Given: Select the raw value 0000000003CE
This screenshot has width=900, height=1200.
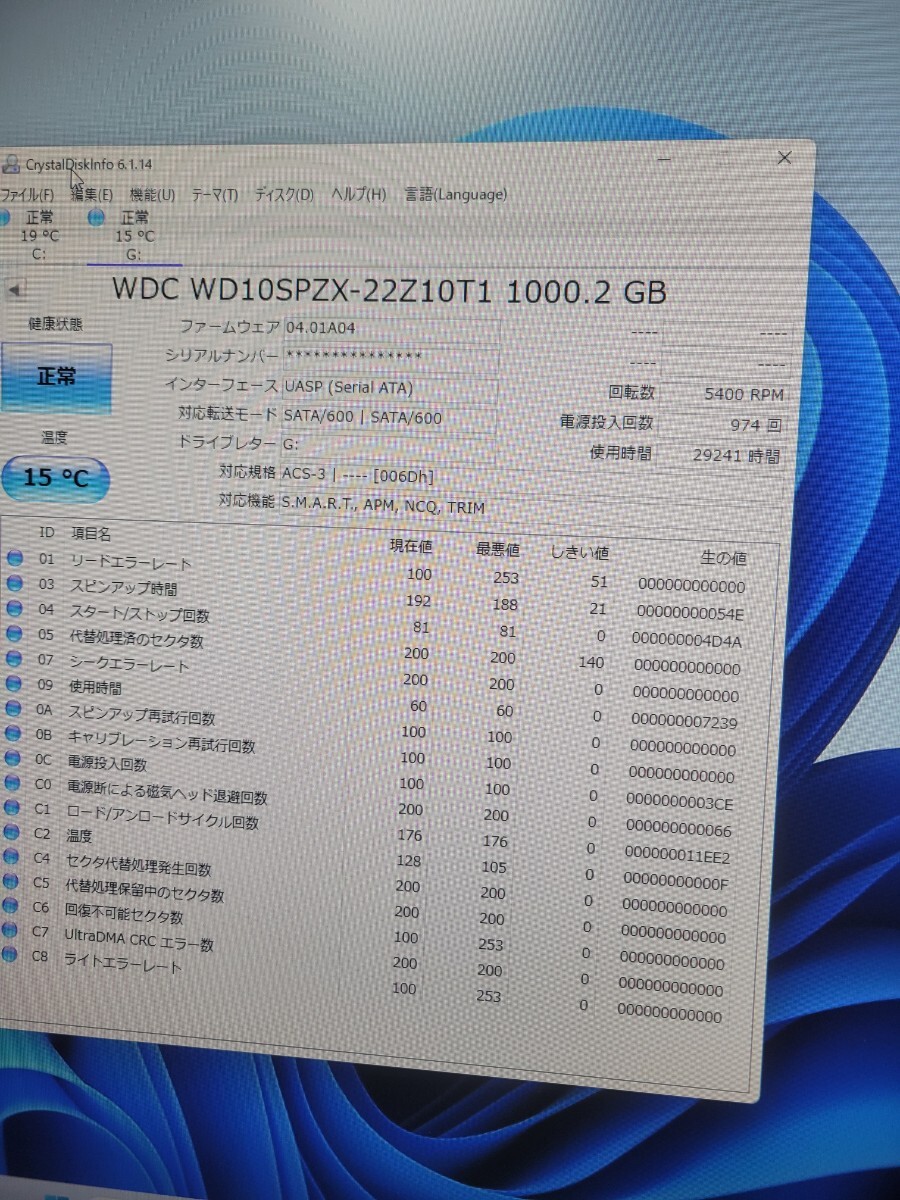Looking at the screenshot, I should (679, 802).
